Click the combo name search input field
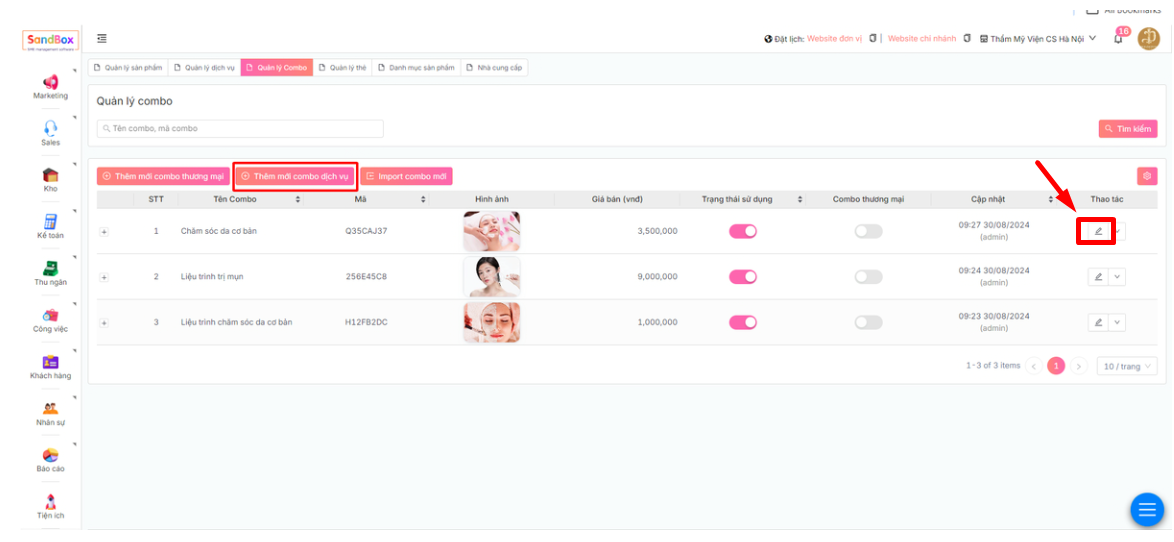1174x542 pixels. [x=240, y=129]
